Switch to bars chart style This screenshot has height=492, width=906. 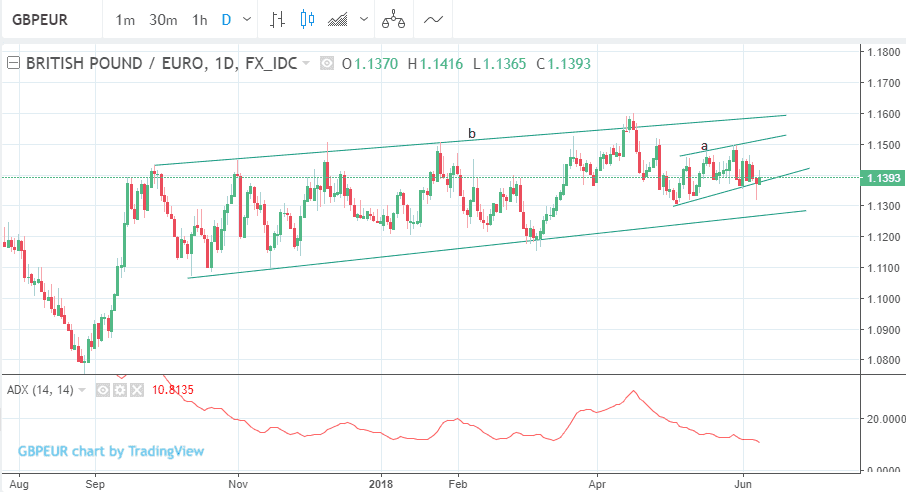point(277,20)
